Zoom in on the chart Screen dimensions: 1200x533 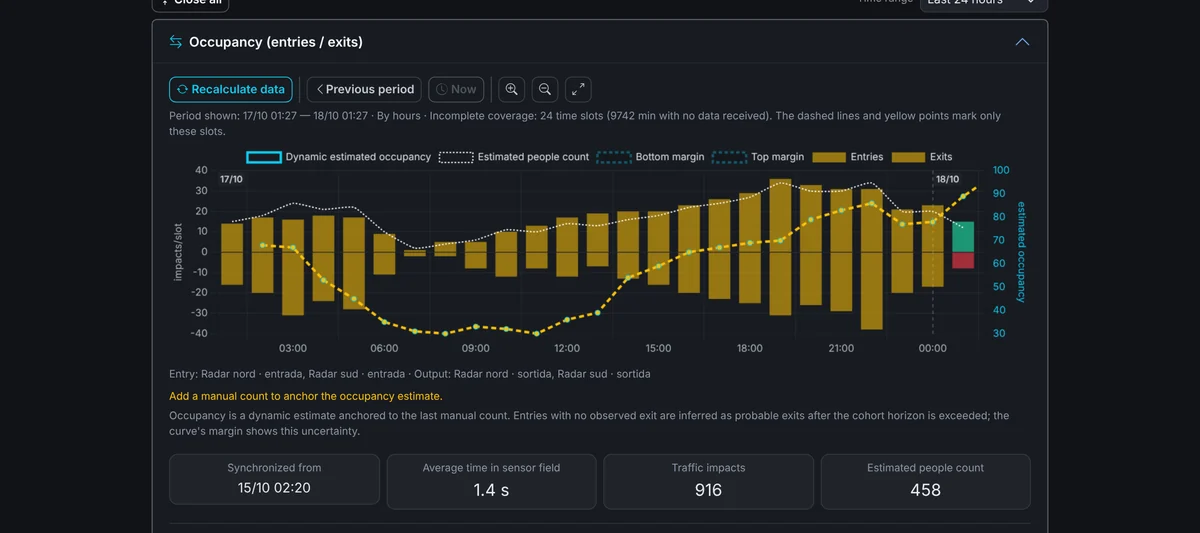click(511, 89)
